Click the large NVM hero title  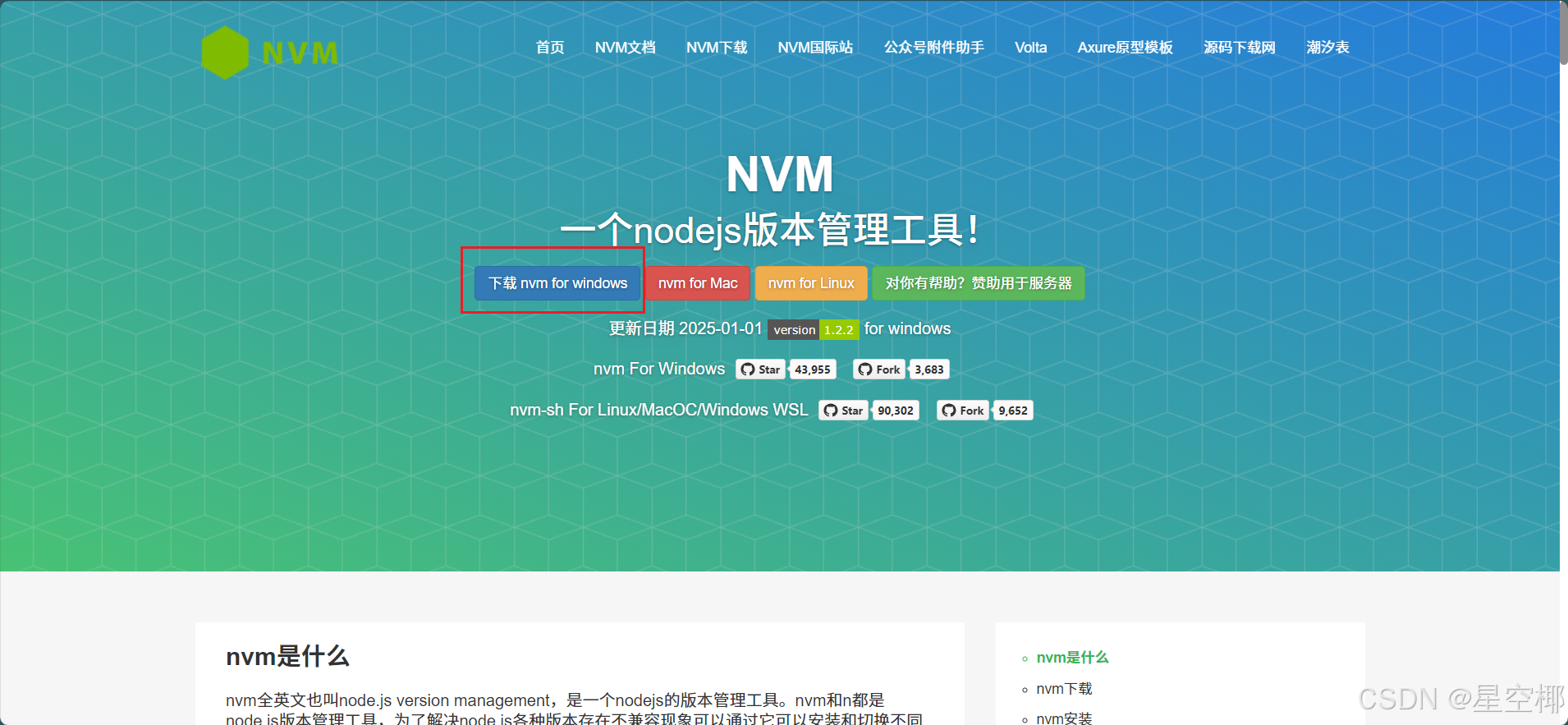[x=780, y=174]
